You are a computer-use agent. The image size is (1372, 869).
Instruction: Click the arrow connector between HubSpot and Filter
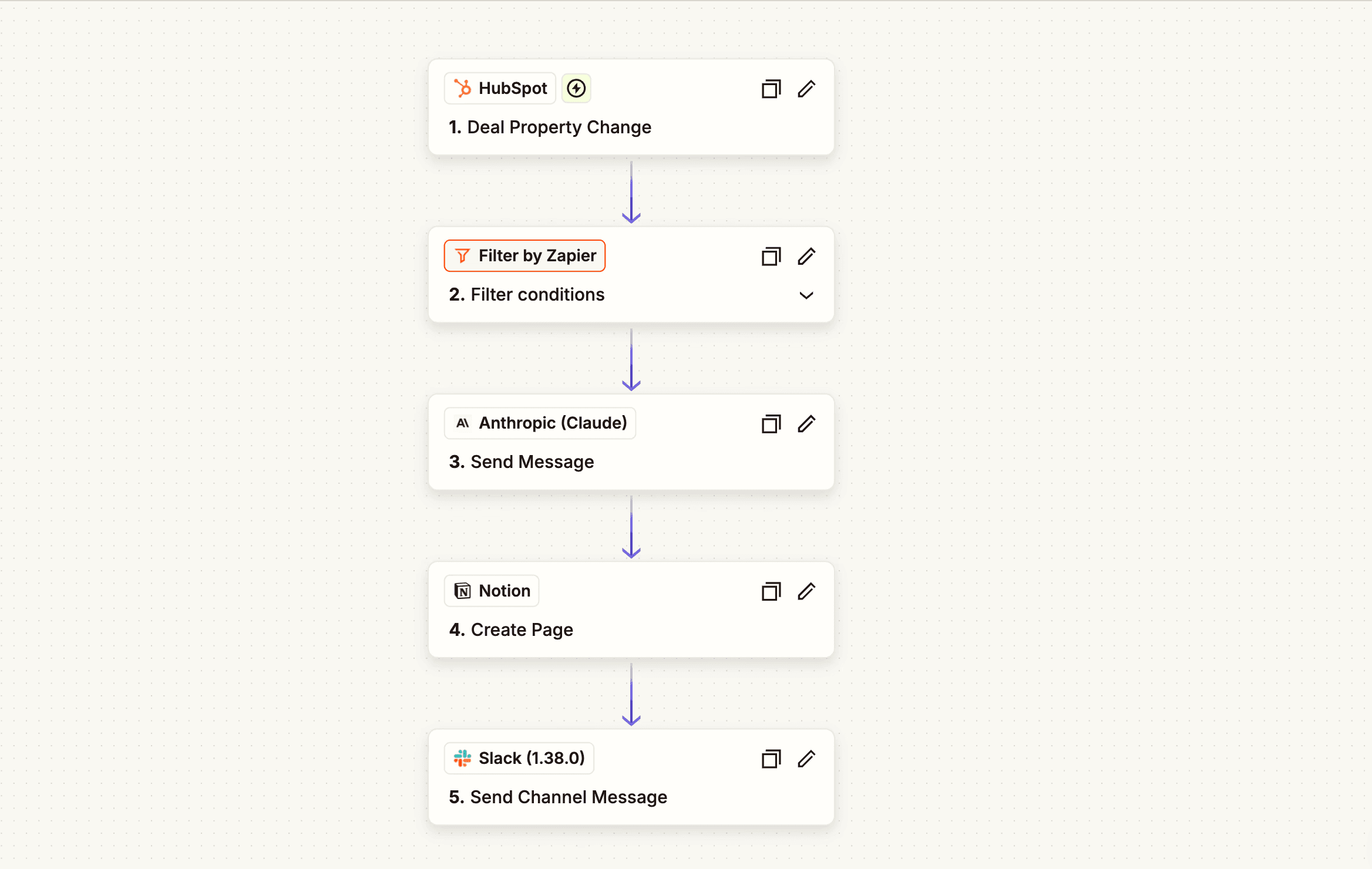[631, 193]
